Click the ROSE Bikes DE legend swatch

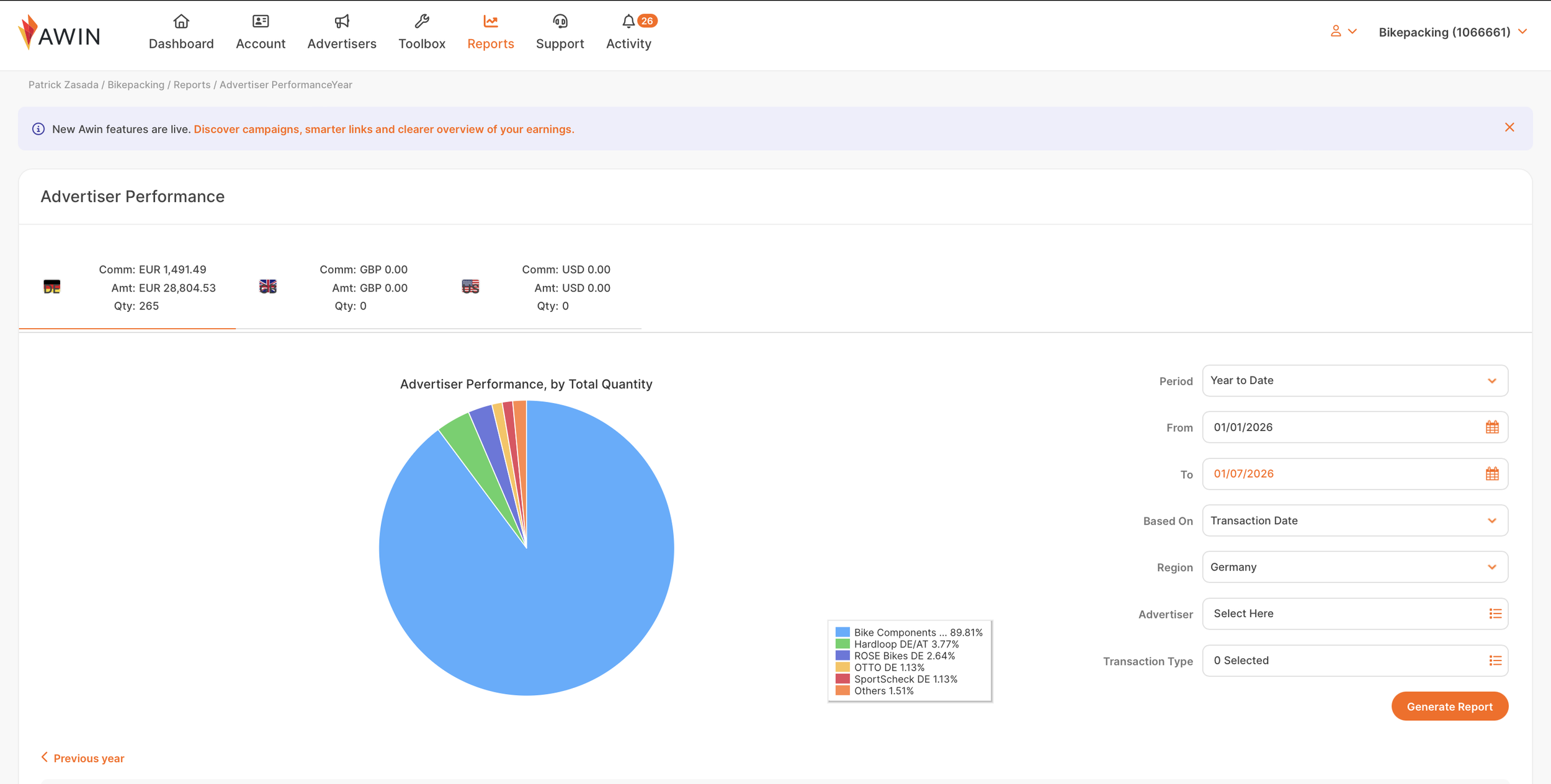click(x=842, y=656)
